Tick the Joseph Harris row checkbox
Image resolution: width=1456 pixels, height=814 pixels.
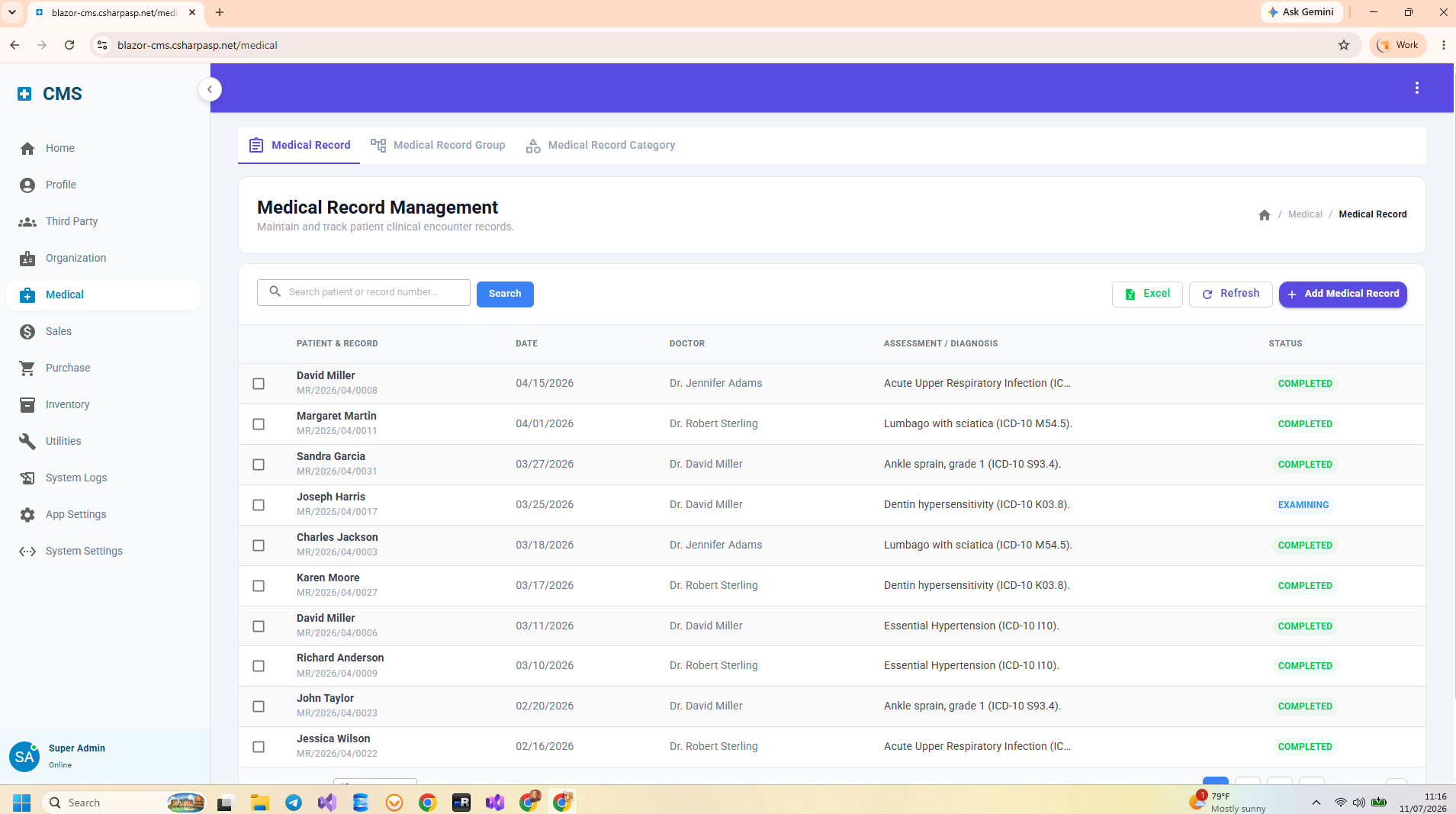[x=259, y=505]
